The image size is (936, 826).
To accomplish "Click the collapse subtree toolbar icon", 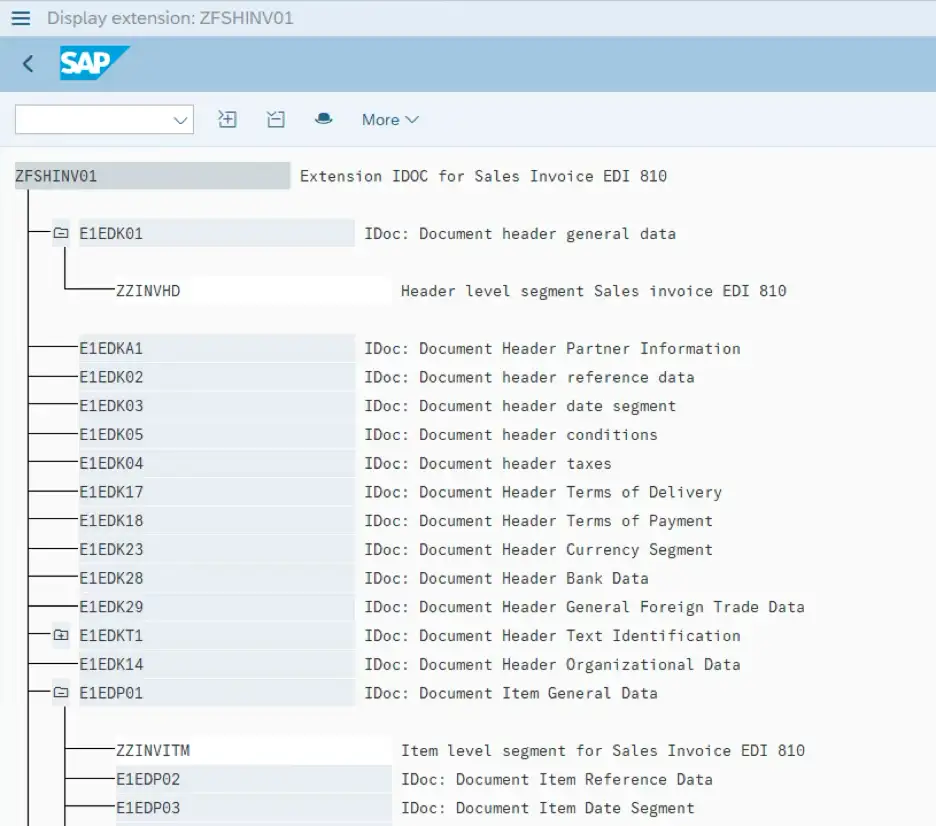I will 276,119.
